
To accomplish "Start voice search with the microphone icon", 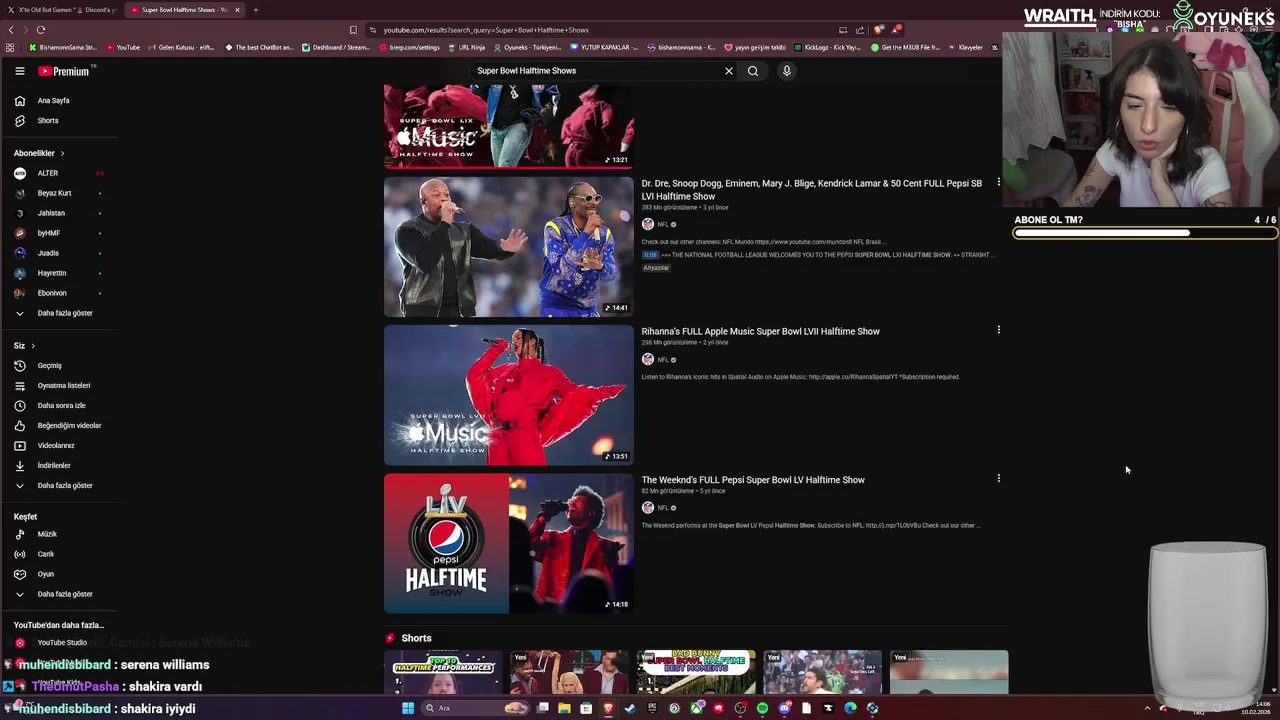I will 787,71.
